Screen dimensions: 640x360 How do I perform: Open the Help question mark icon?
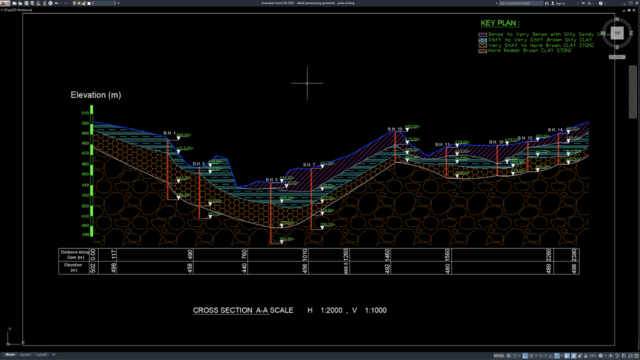point(601,3)
